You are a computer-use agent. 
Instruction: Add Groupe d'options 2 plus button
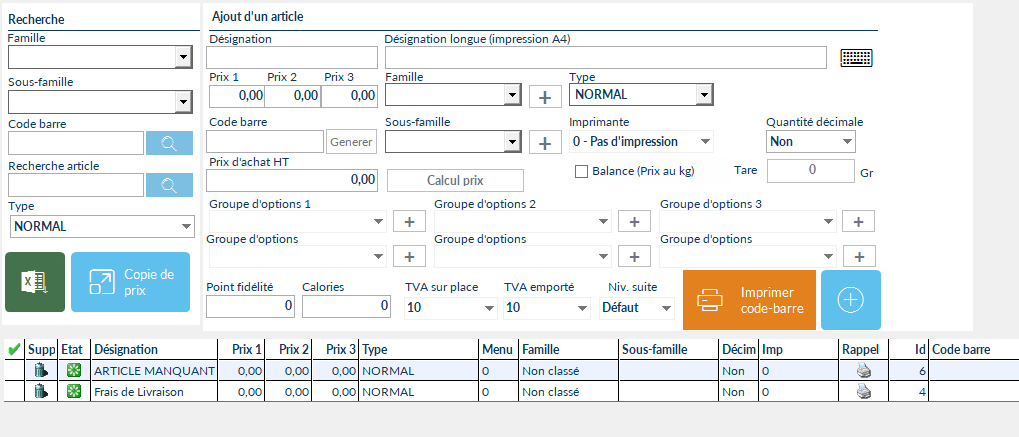coord(634,221)
